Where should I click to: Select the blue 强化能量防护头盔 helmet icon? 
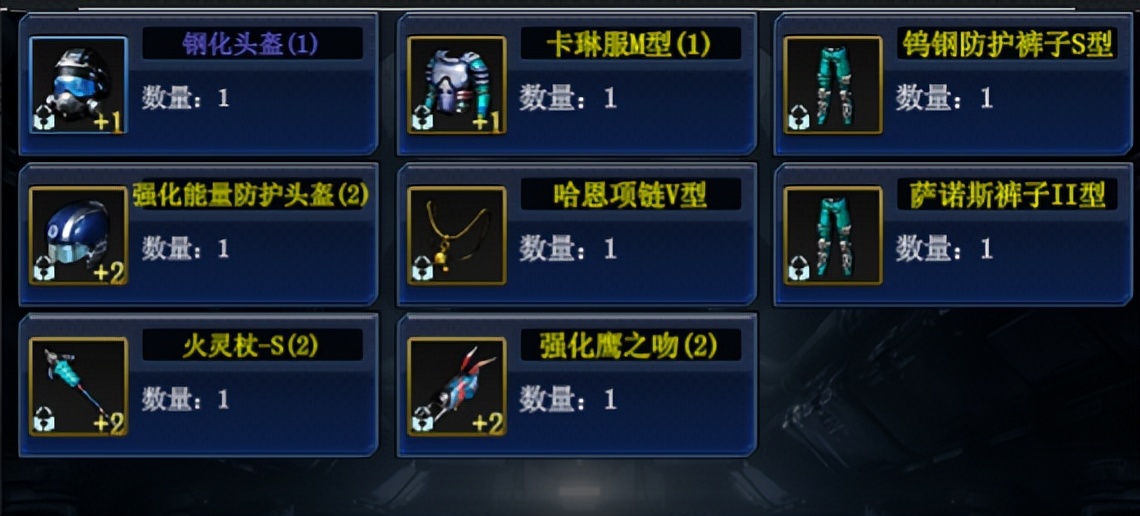(x=79, y=235)
